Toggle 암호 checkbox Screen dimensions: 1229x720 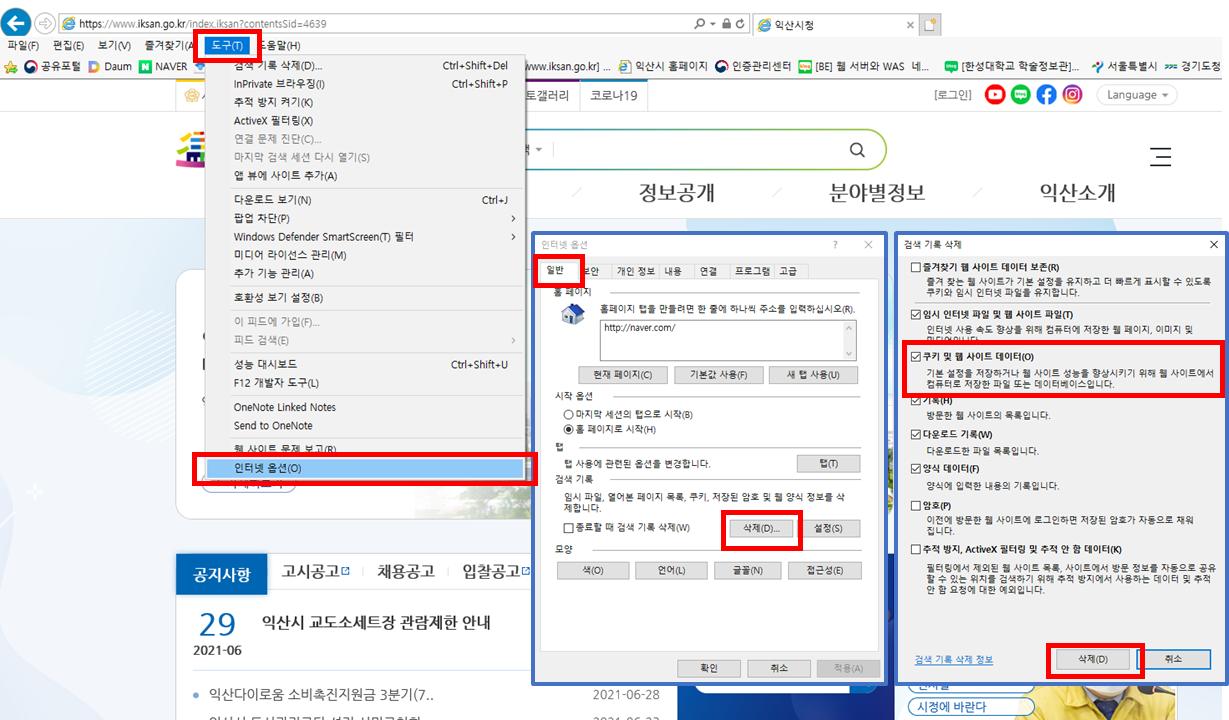click(x=916, y=506)
